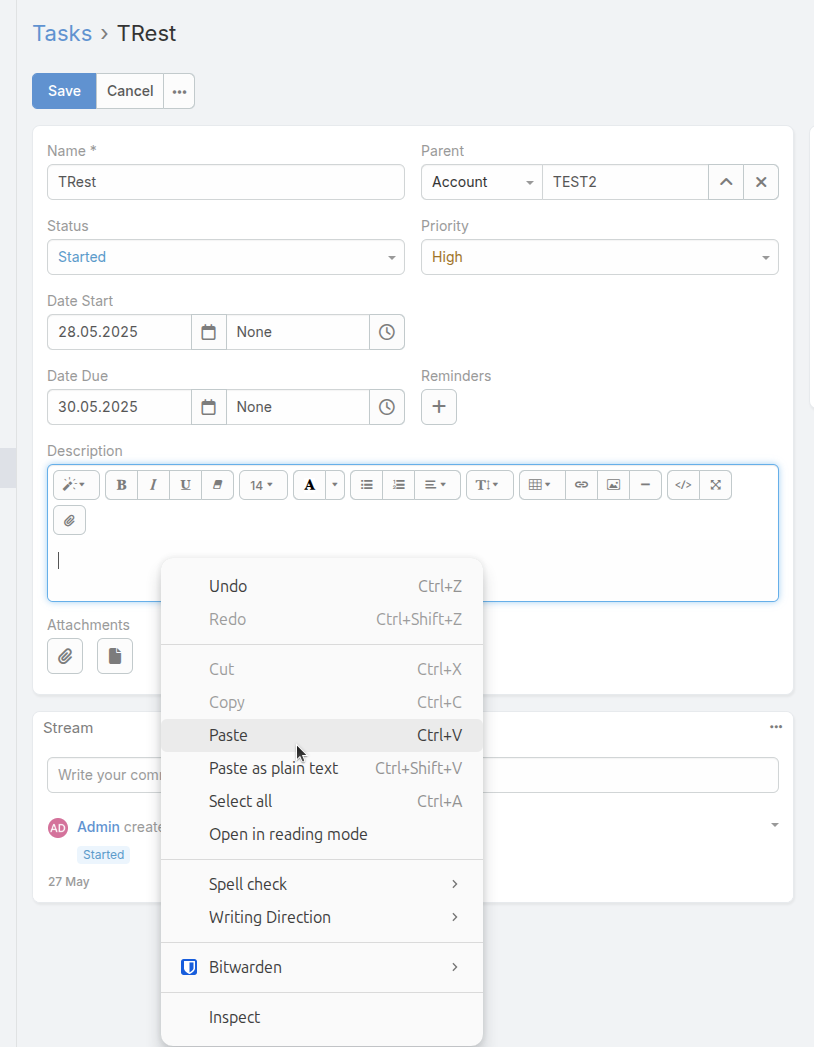Expand font size 14 dropdown

[x=263, y=485]
